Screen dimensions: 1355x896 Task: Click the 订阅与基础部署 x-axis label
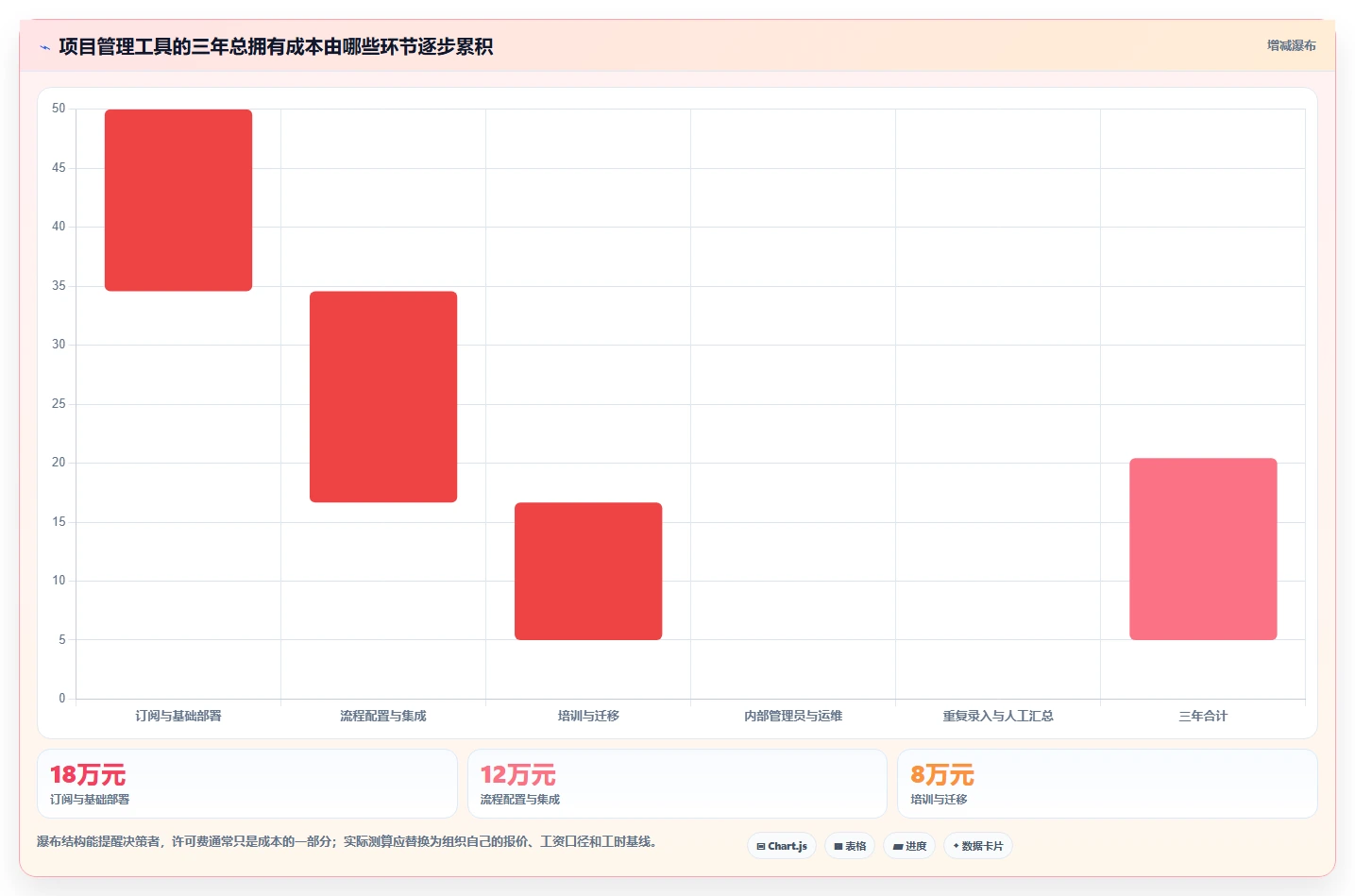(x=178, y=716)
